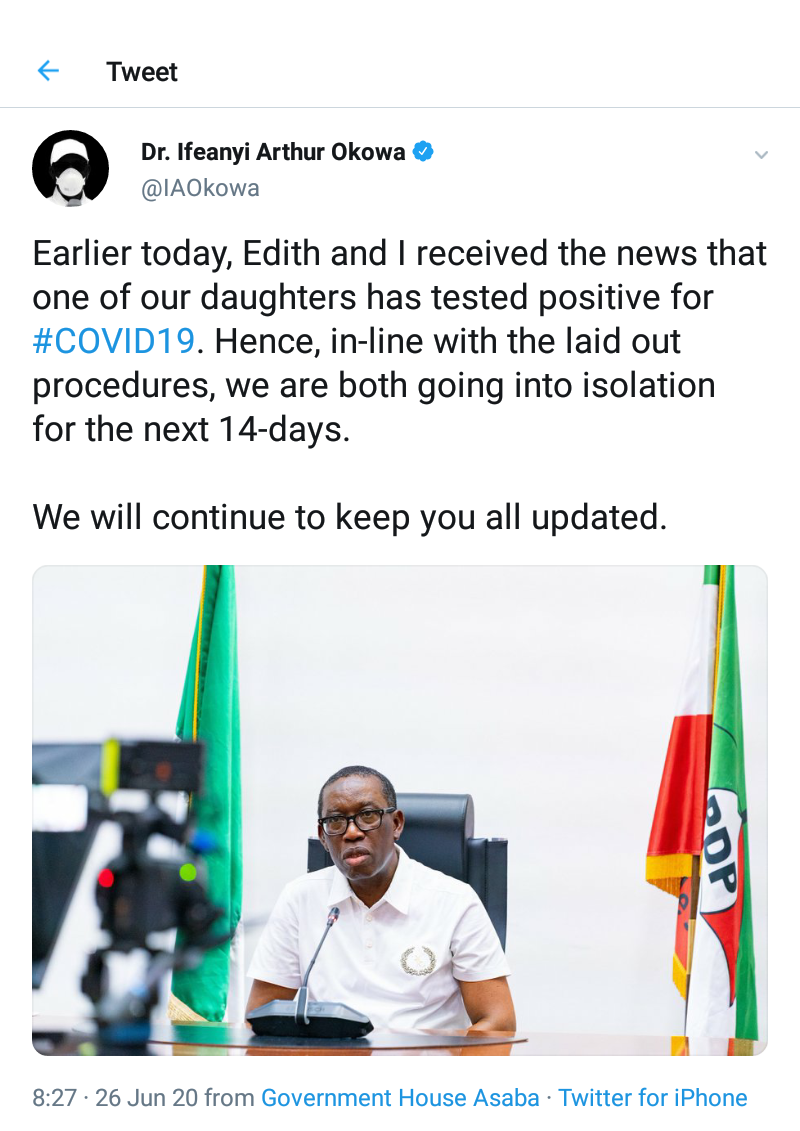Screen dimensions: 800x1131
Task: Open the Government House Asaba location
Action: point(400,1097)
